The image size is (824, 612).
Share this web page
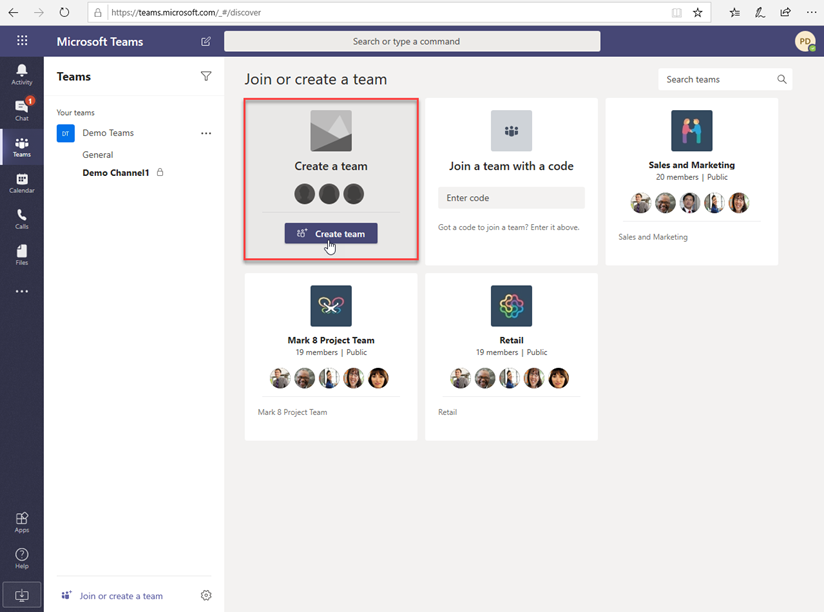786,13
